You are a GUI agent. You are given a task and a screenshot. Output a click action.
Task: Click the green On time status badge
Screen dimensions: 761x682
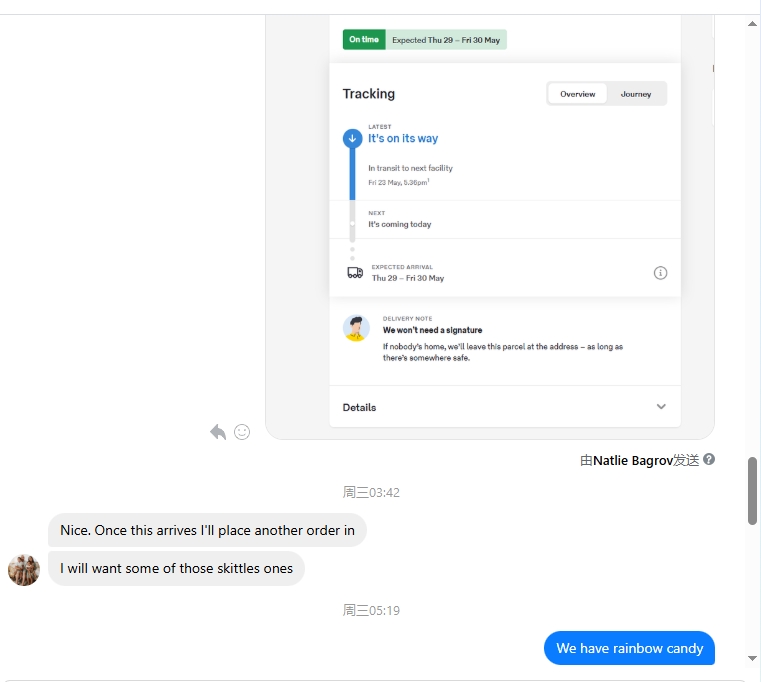(x=364, y=39)
